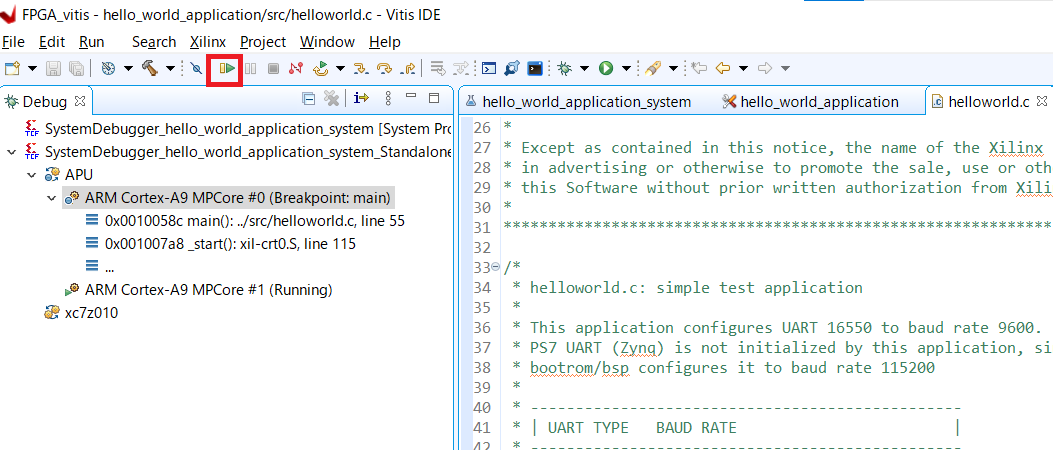The height and width of the screenshot is (450, 1053).
Task: Open the Run menu
Action: tap(91, 42)
